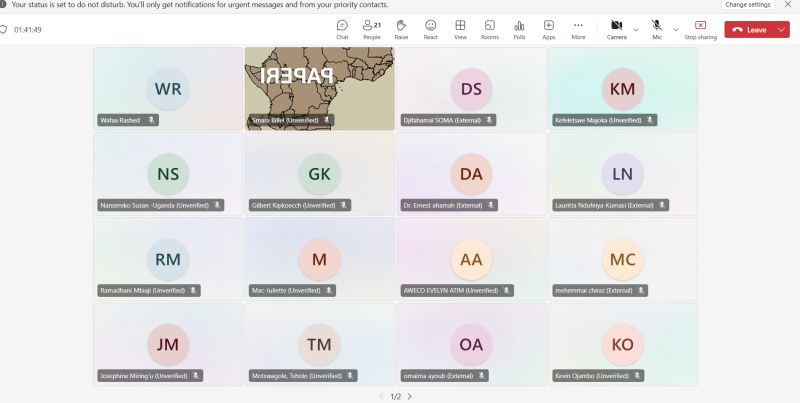Go to previous participant page
Viewport: 800px width, 403px height.
[381, 396]
